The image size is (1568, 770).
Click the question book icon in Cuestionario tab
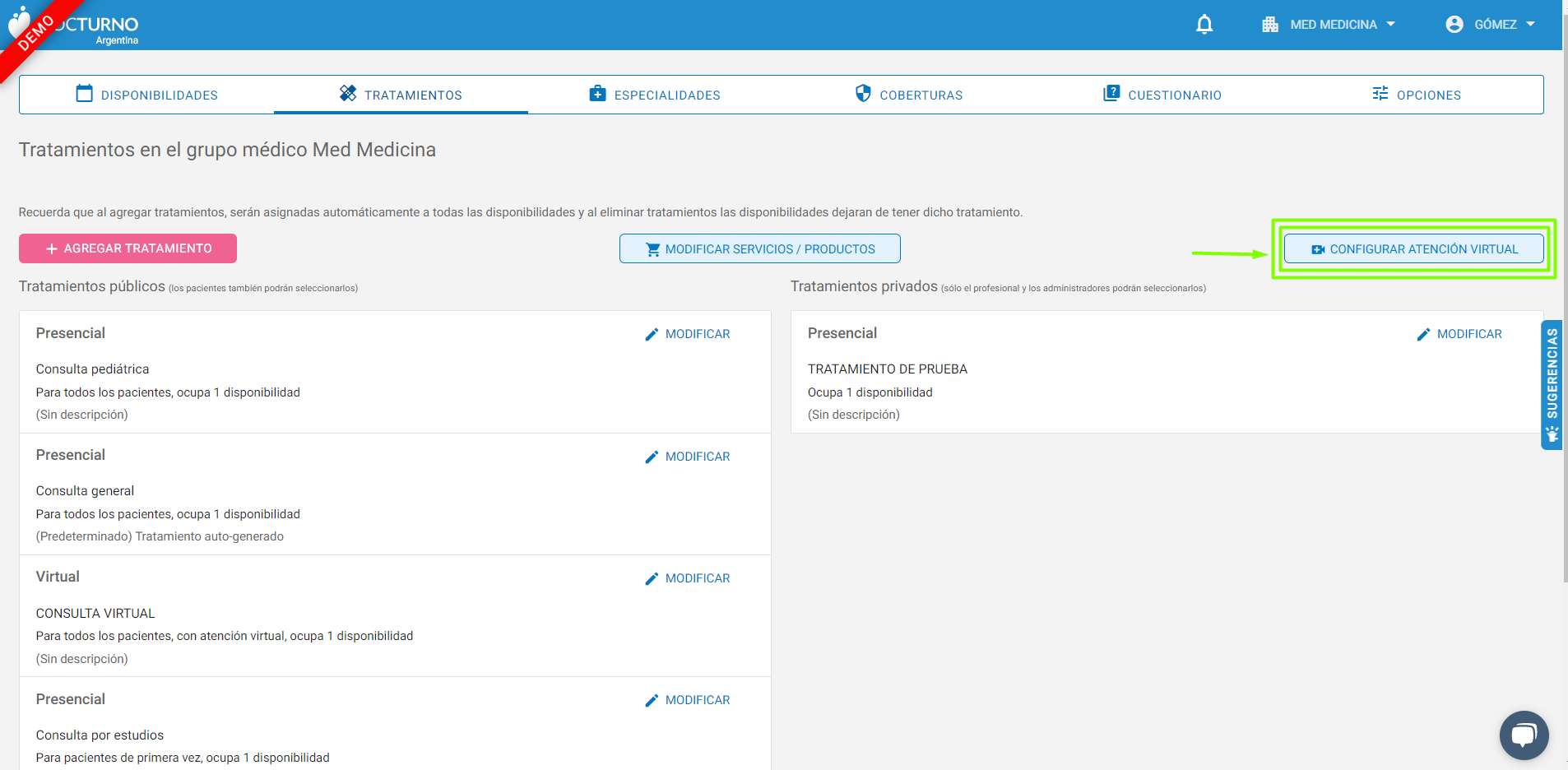[1111, 93]
